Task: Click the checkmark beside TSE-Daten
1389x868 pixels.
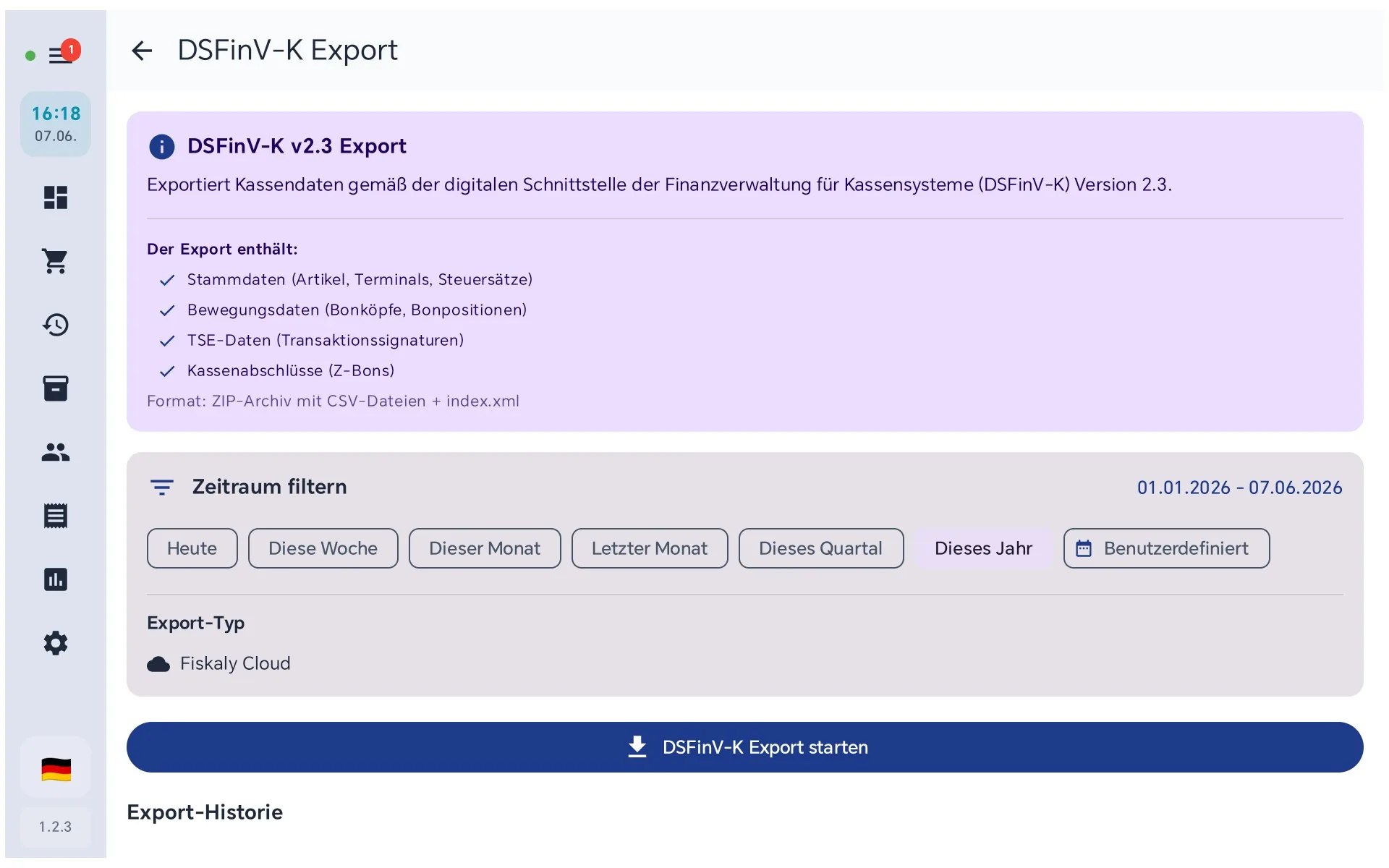Action: 167,341
